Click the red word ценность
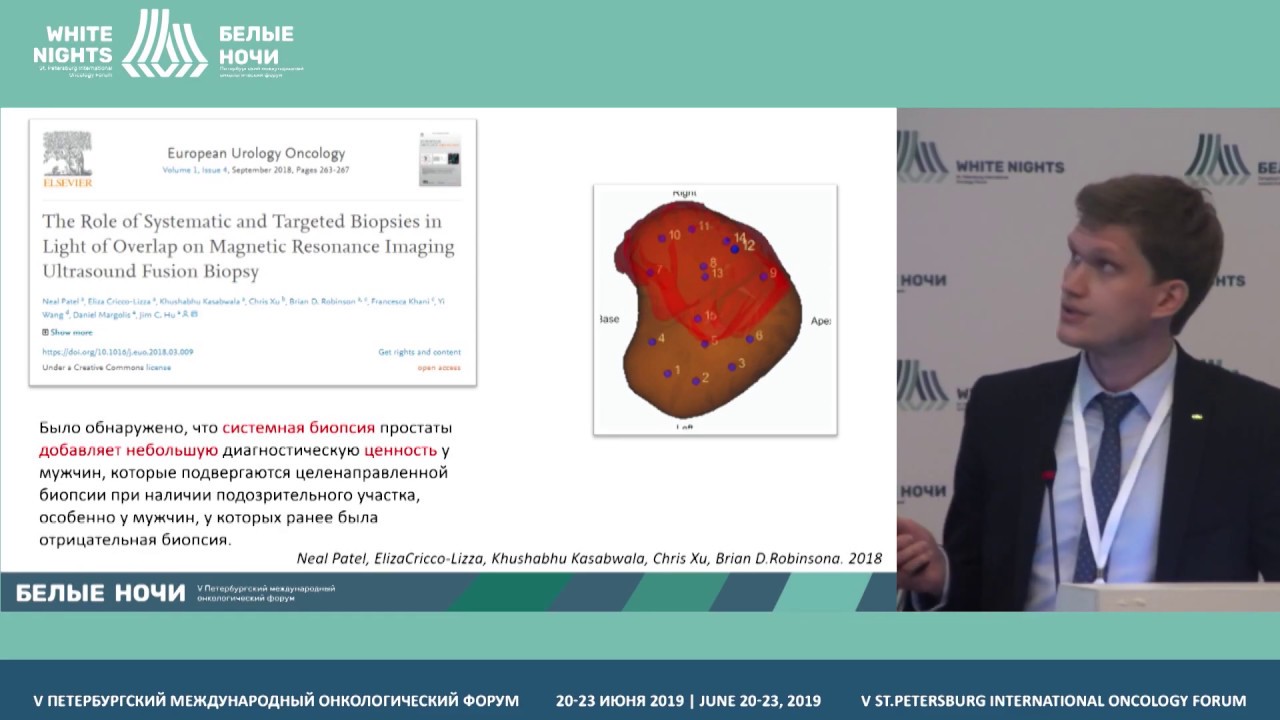The image size is (1280, 720). [400, 450]
